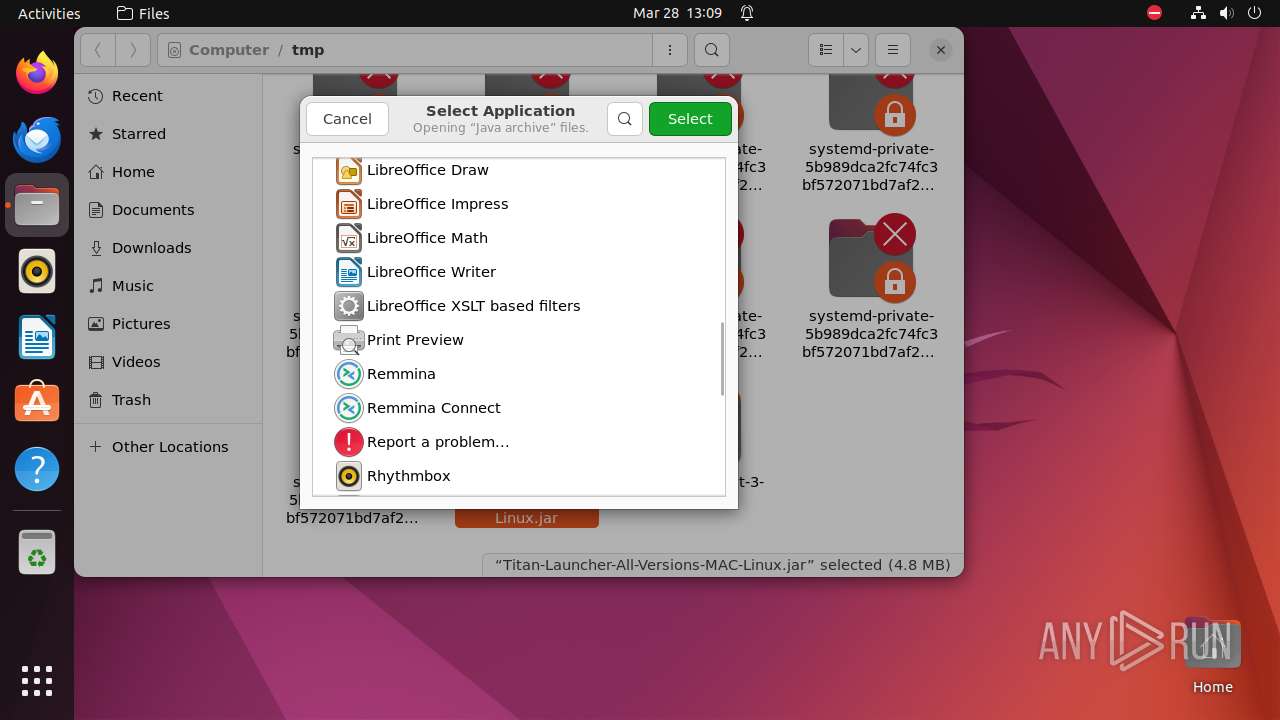The height and width of the screenshot is (720, 1280).
Task: Open Documents in Files sidebar
Action: [168, 210]
